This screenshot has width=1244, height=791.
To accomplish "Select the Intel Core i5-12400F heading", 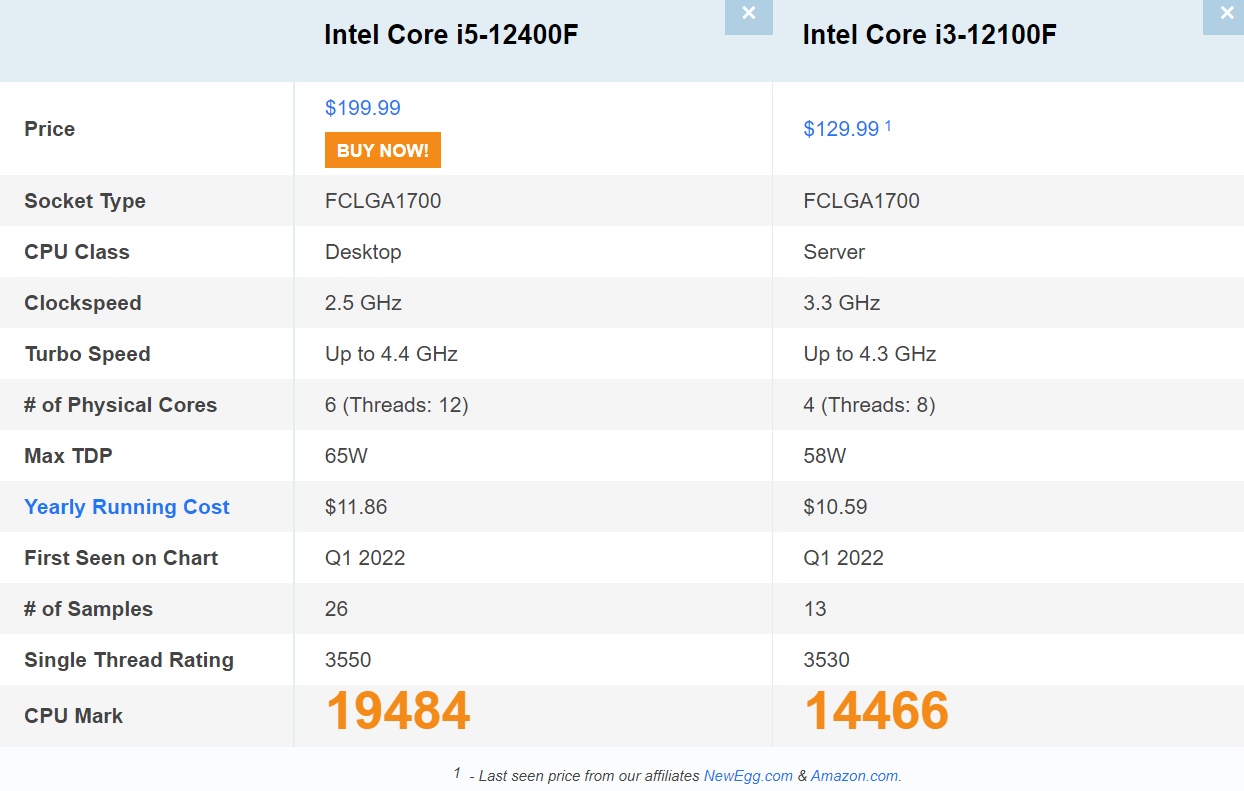I will [451, 35].
